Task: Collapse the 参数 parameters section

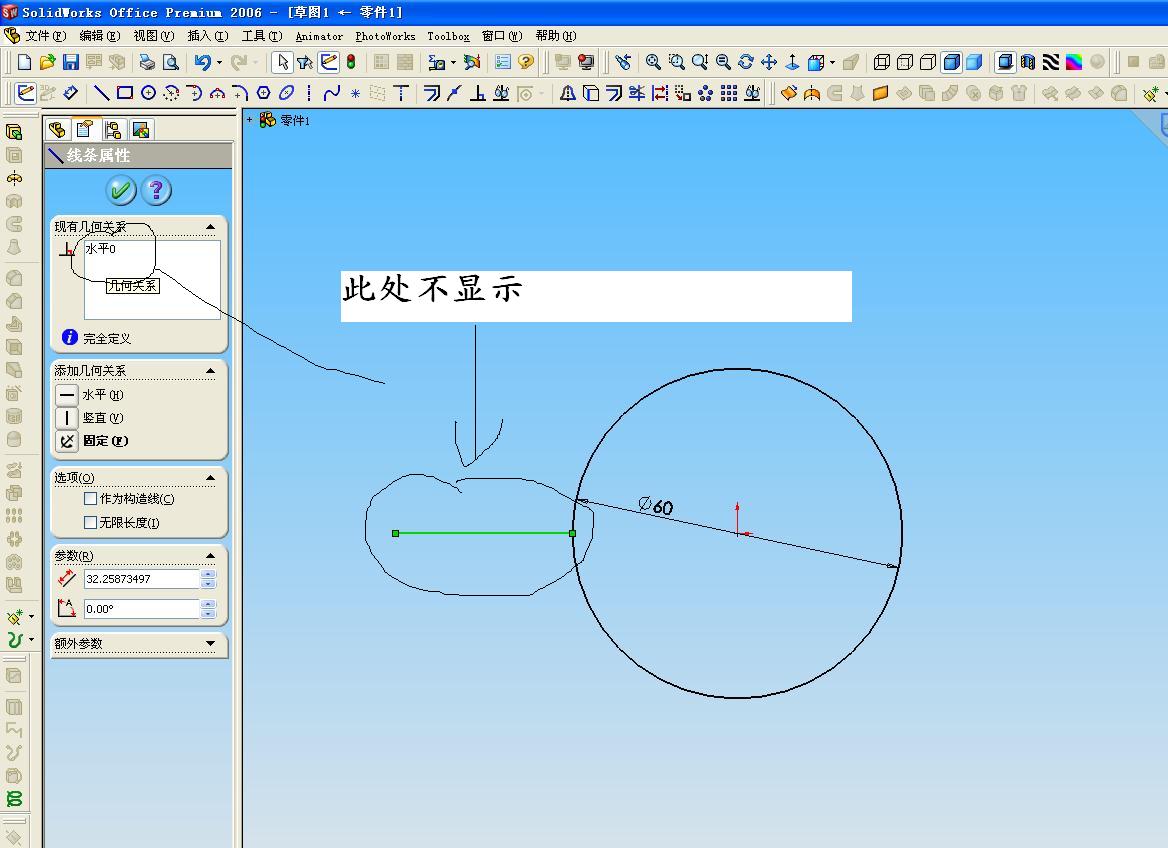Action: (210, 556)
